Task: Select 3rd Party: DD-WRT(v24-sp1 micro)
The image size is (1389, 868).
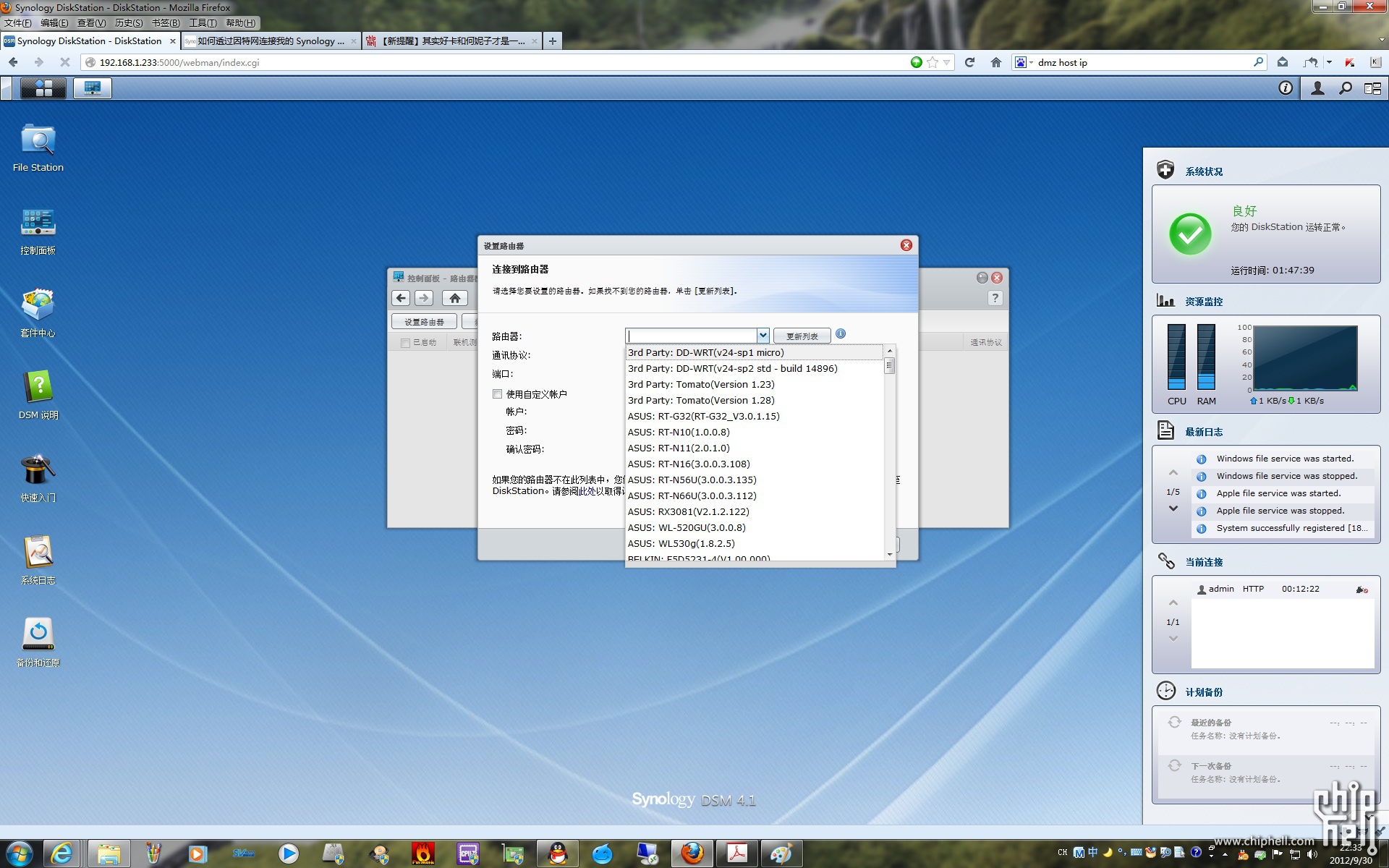Action: click(755, 353)
